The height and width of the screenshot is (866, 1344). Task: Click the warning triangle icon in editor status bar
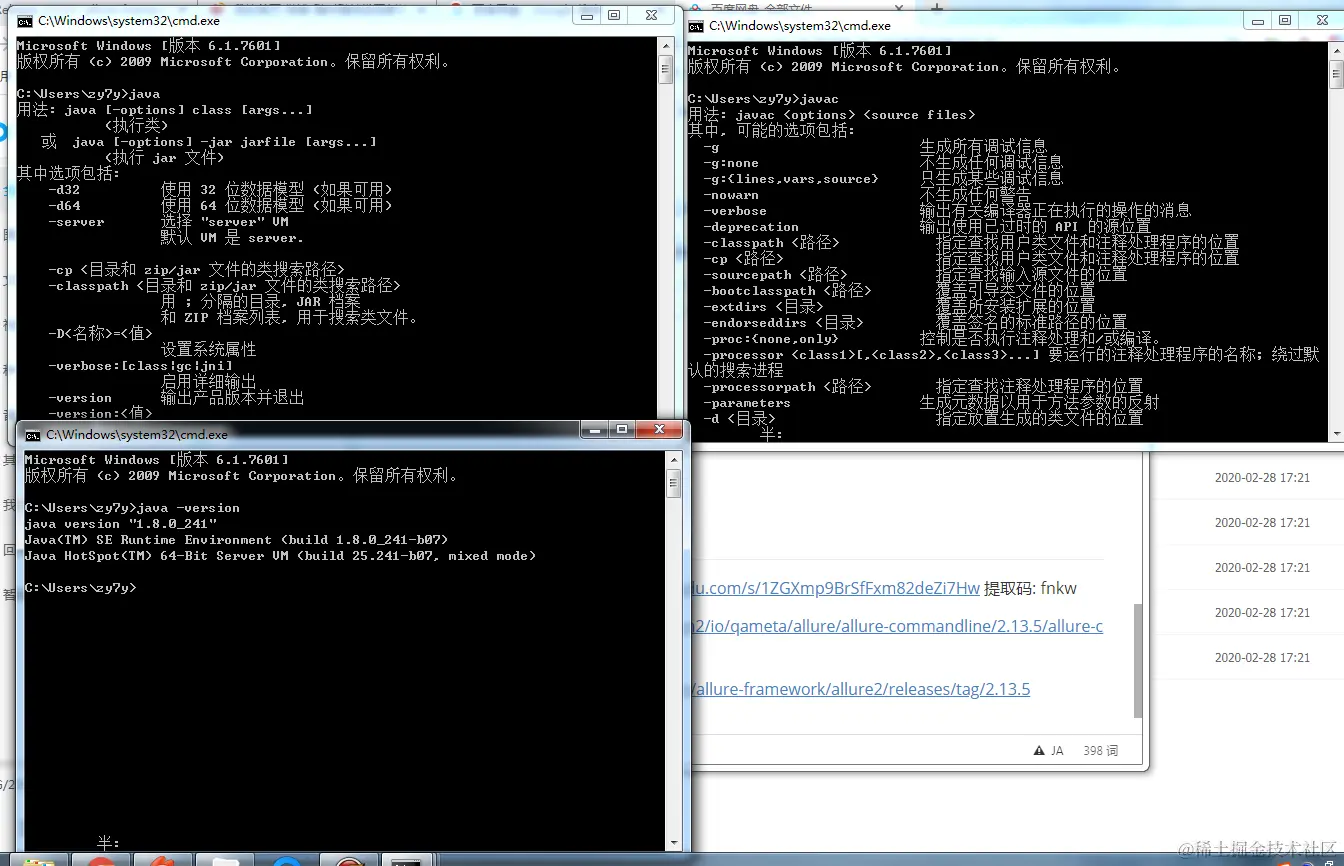(1040, 750)
